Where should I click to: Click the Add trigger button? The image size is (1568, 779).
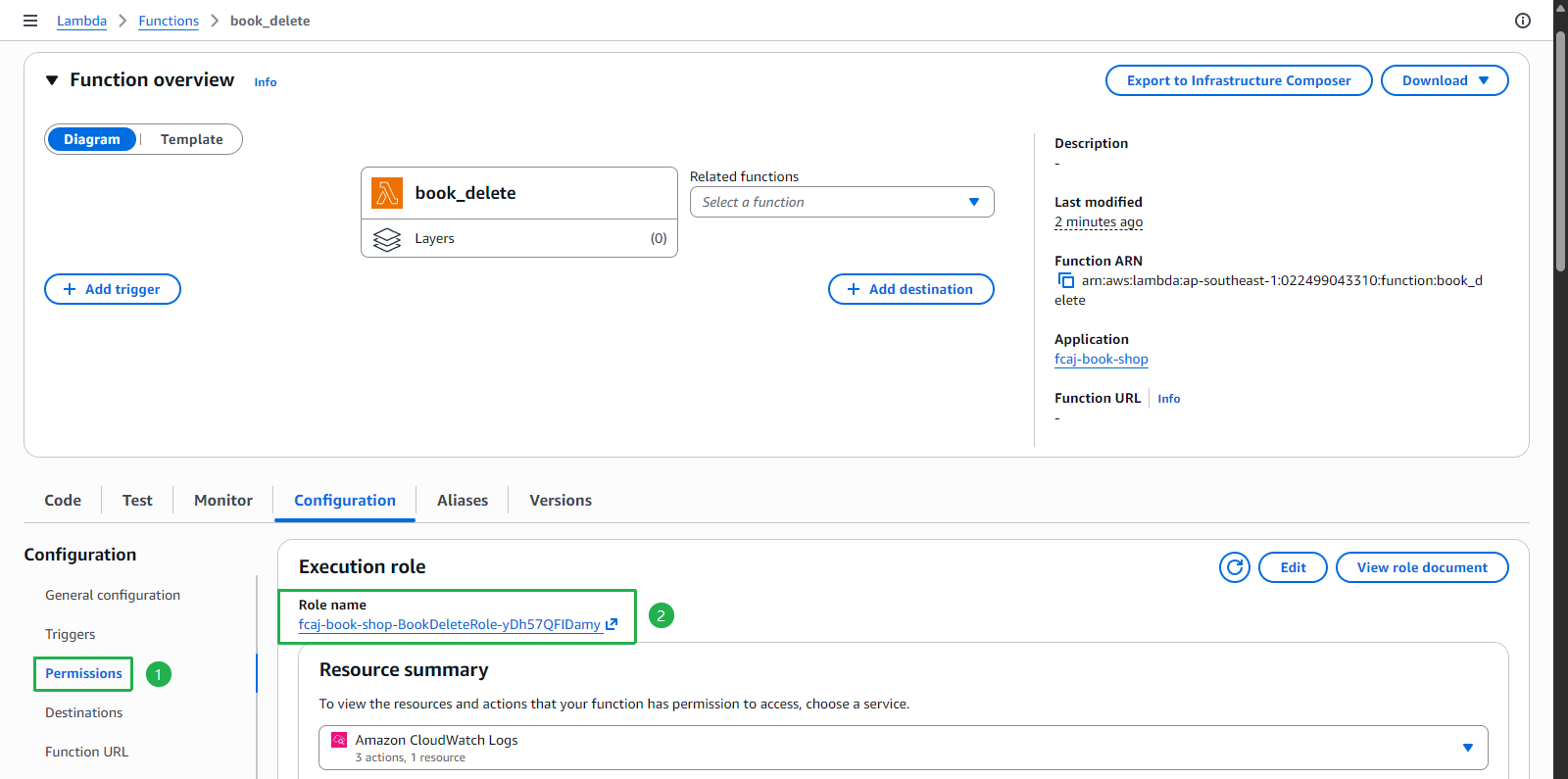pos(113,289)
